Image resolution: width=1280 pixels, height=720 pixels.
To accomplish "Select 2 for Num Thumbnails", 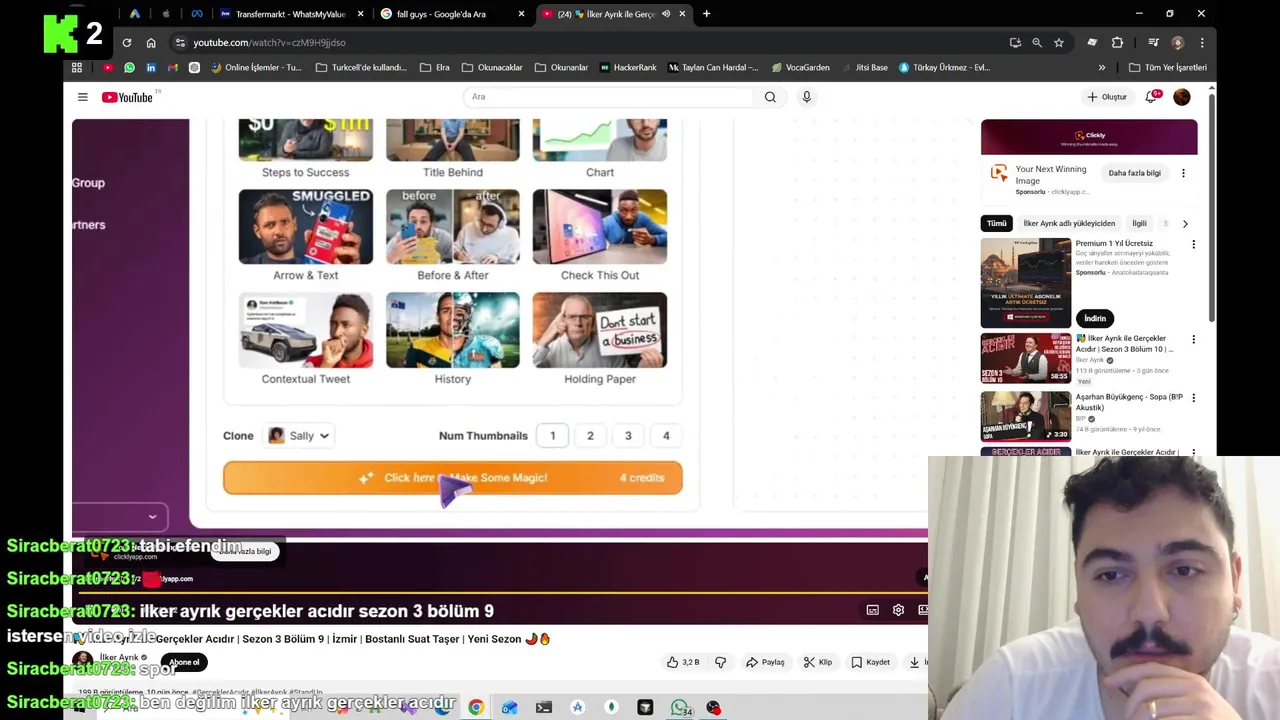I will point(590,436).
